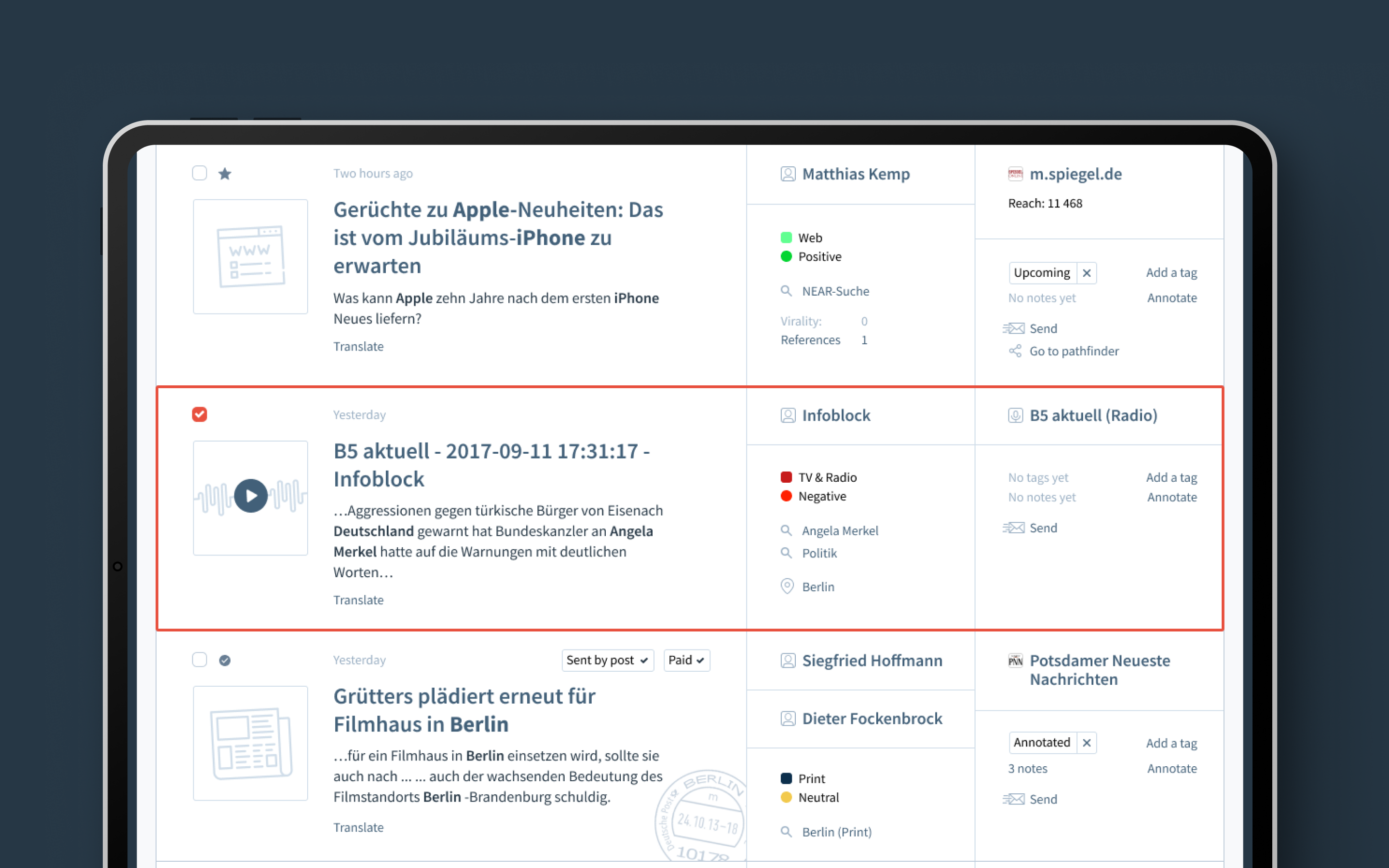
Task: Click the m.spiegel.de source logo icon
Action: pyautogui.click(x=1015, y=174)
